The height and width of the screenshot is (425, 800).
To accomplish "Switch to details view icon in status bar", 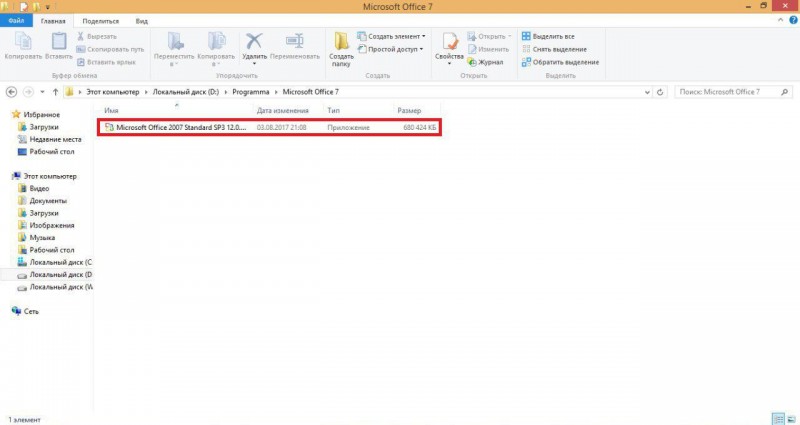I will click(778, 419).
